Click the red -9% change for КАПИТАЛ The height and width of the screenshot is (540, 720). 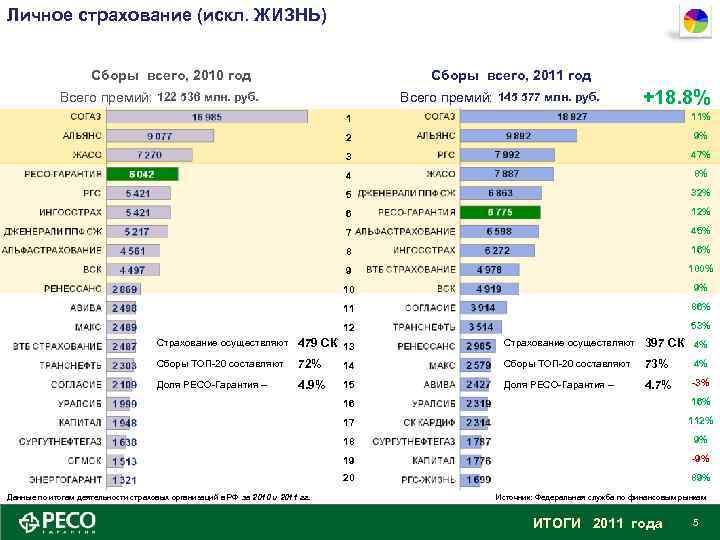click(x=701, y=458)
